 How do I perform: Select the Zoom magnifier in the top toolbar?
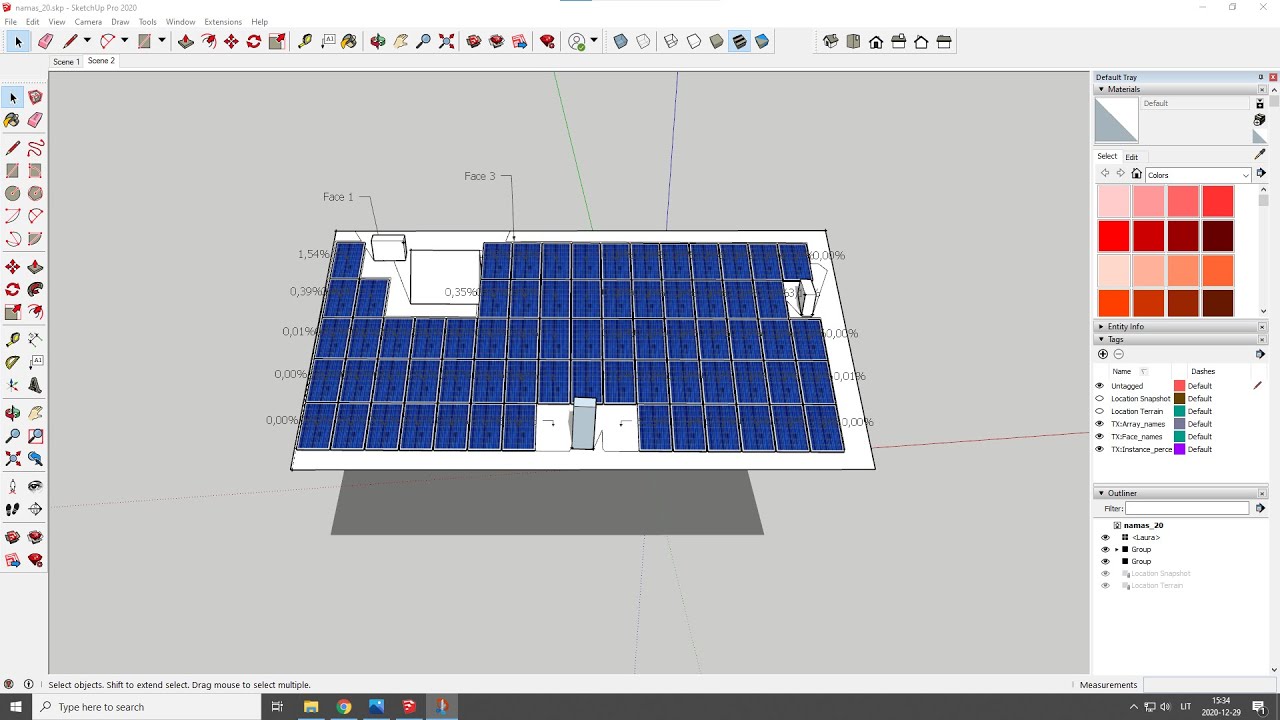click(x=423, y=41)
